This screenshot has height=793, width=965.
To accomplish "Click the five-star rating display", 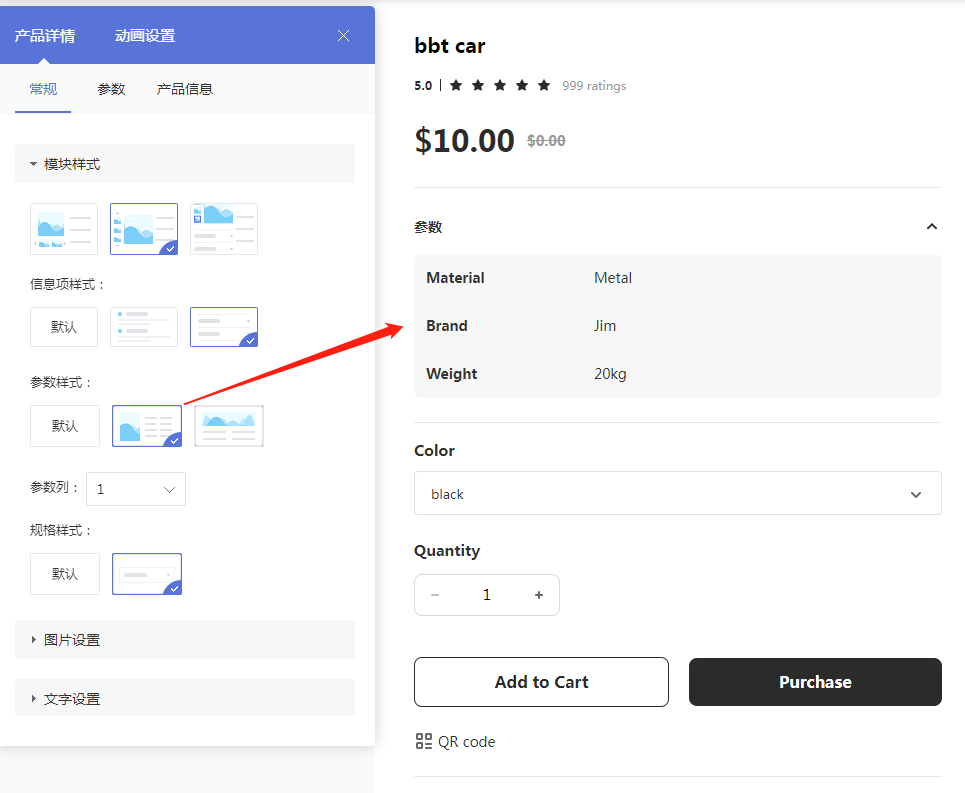I will (x=500, y=86).
